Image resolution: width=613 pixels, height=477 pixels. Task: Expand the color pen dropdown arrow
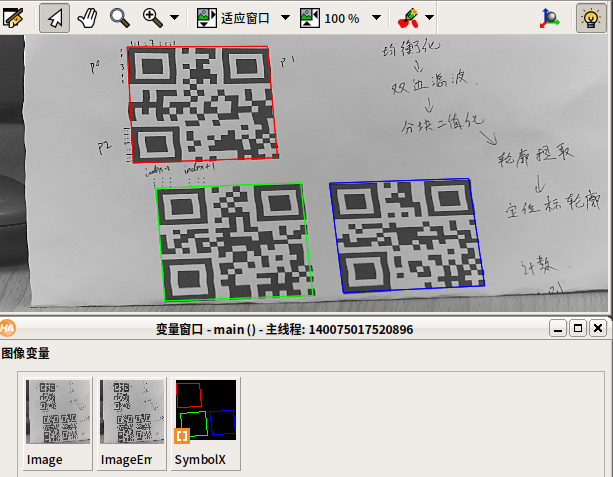coord(429,18)
